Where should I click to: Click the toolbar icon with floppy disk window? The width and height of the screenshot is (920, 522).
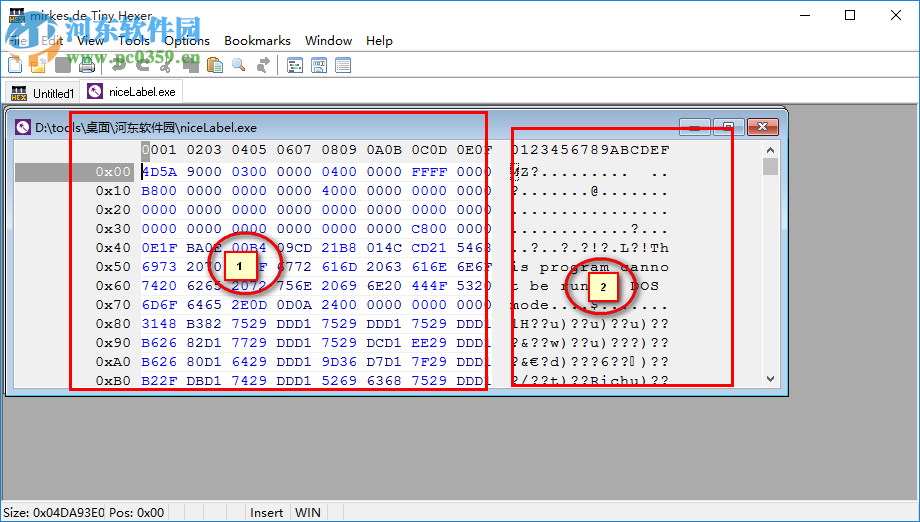coord(319,65)
